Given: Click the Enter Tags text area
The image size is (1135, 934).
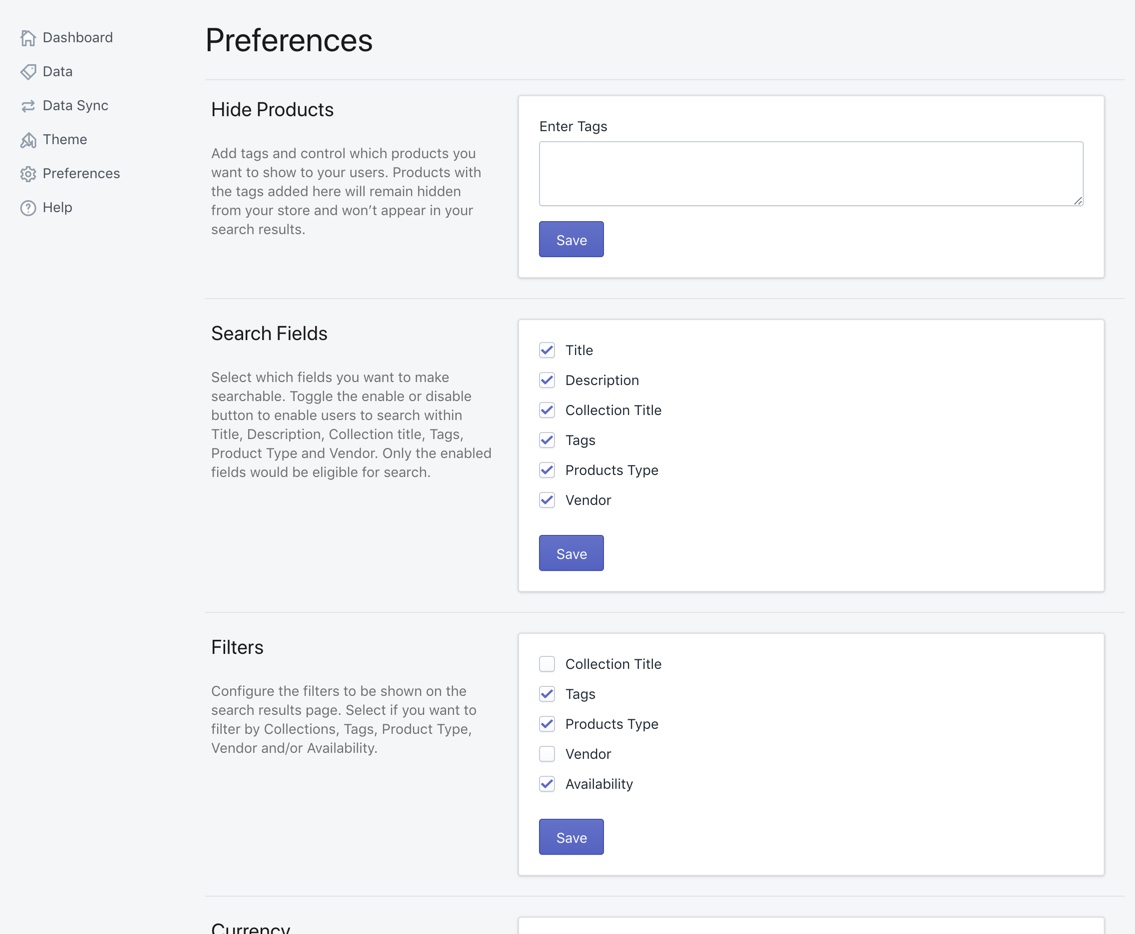Looking at the screenshot, I should click(x=810, y=173).
